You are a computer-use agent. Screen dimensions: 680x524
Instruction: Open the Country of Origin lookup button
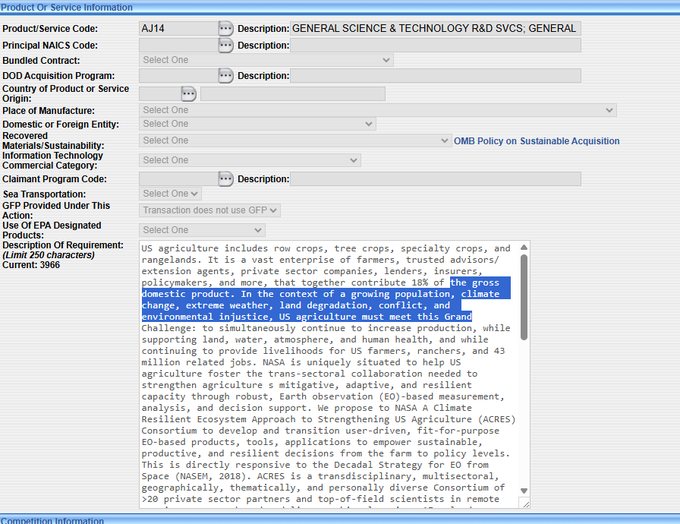point(189,93)
